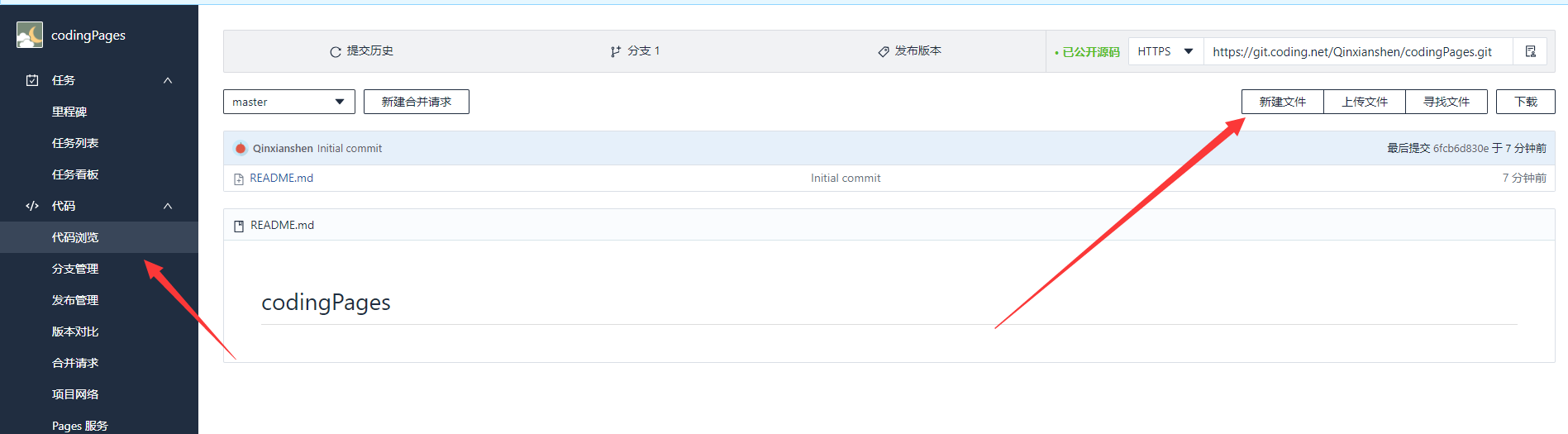This screenshot has height=434, width=1568.
Task: Open 发布管理 in sidebar
Action: point(75,300)
